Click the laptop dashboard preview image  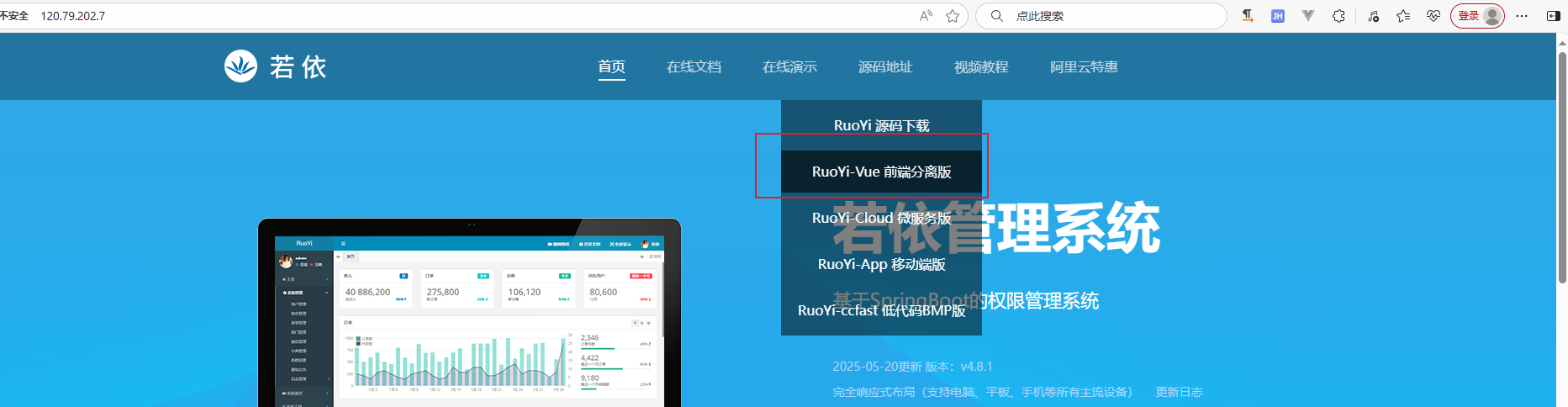coord(469,313)
